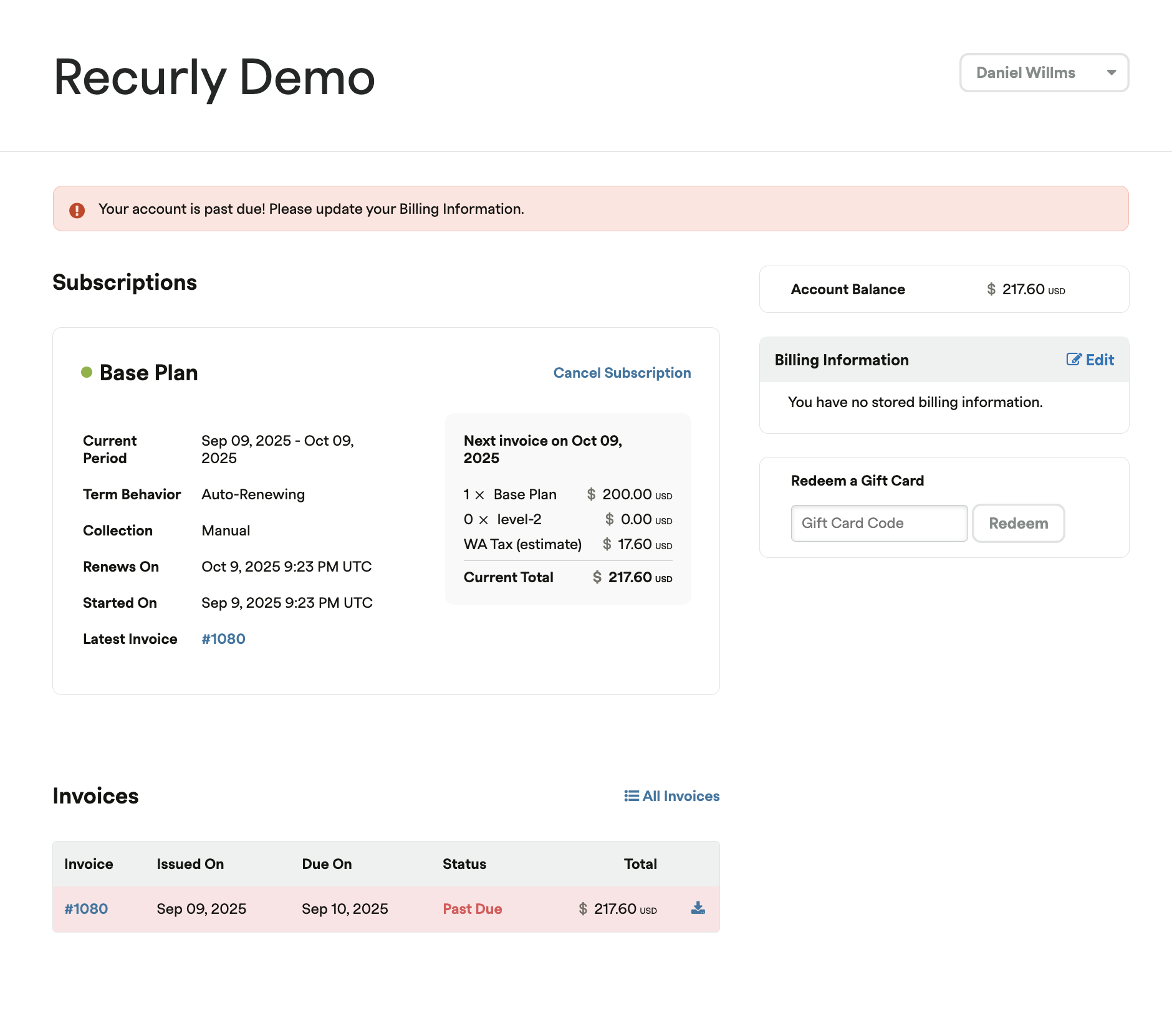This screenshot has height=1036, width=1172.
Task: Open latest invoice #1080 in Base Plan card
Action: [x=223, y=639]
